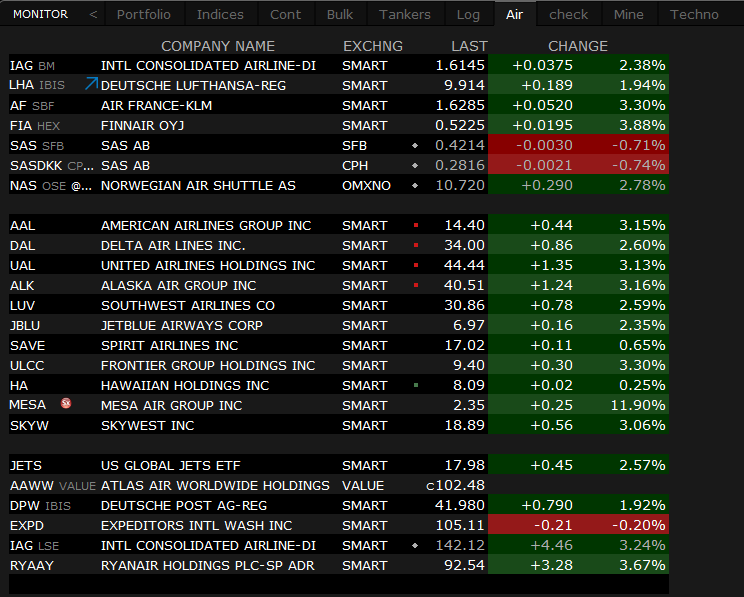The height and width of the screenshot is (597, 744).
Task: Select the SKYW ticker symbol
Action: tap(29, 425)
